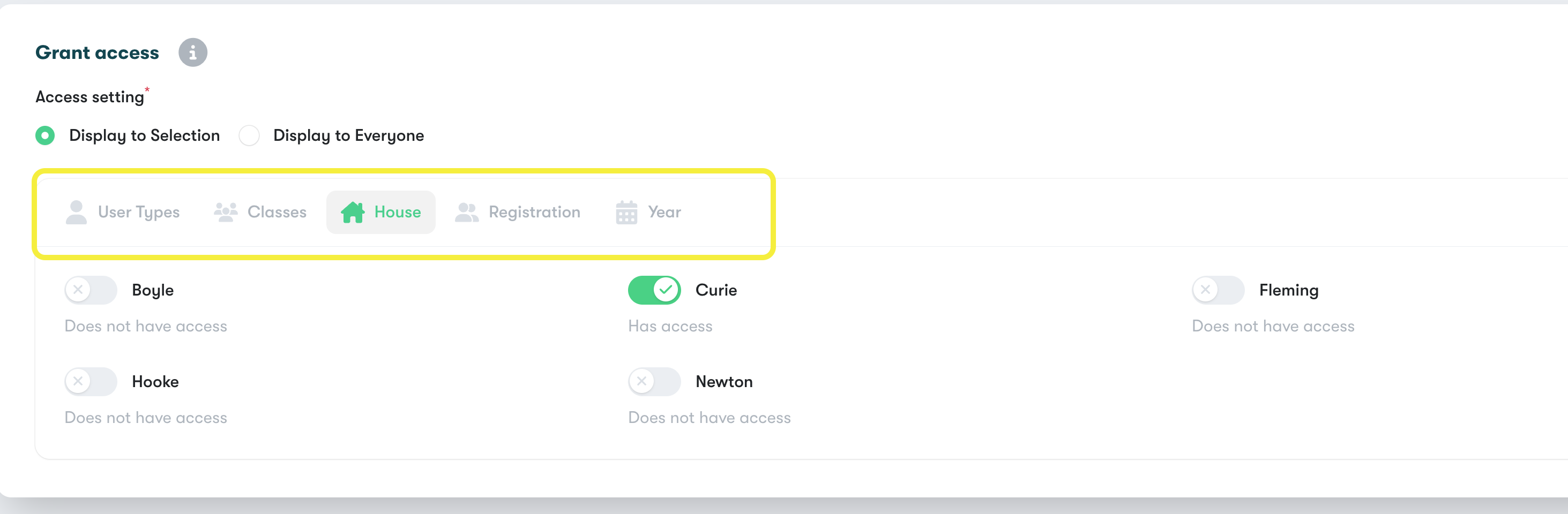
Task: Click the Classes group icon
Action: click(x=225, y=212)
